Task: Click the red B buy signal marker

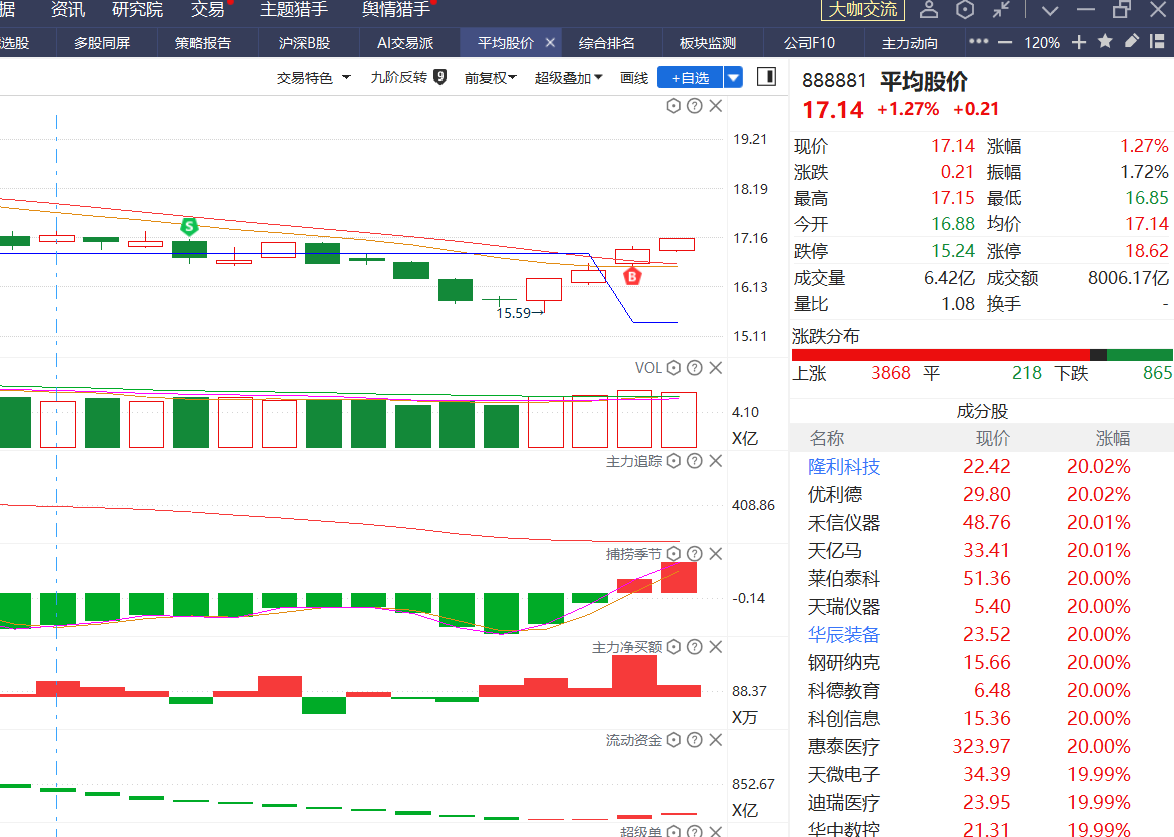Action: tap(632, 276)
